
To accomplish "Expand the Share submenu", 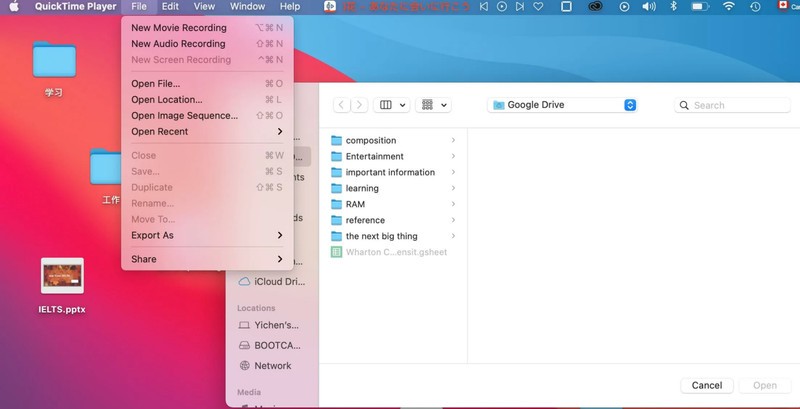I will [207, 259].
